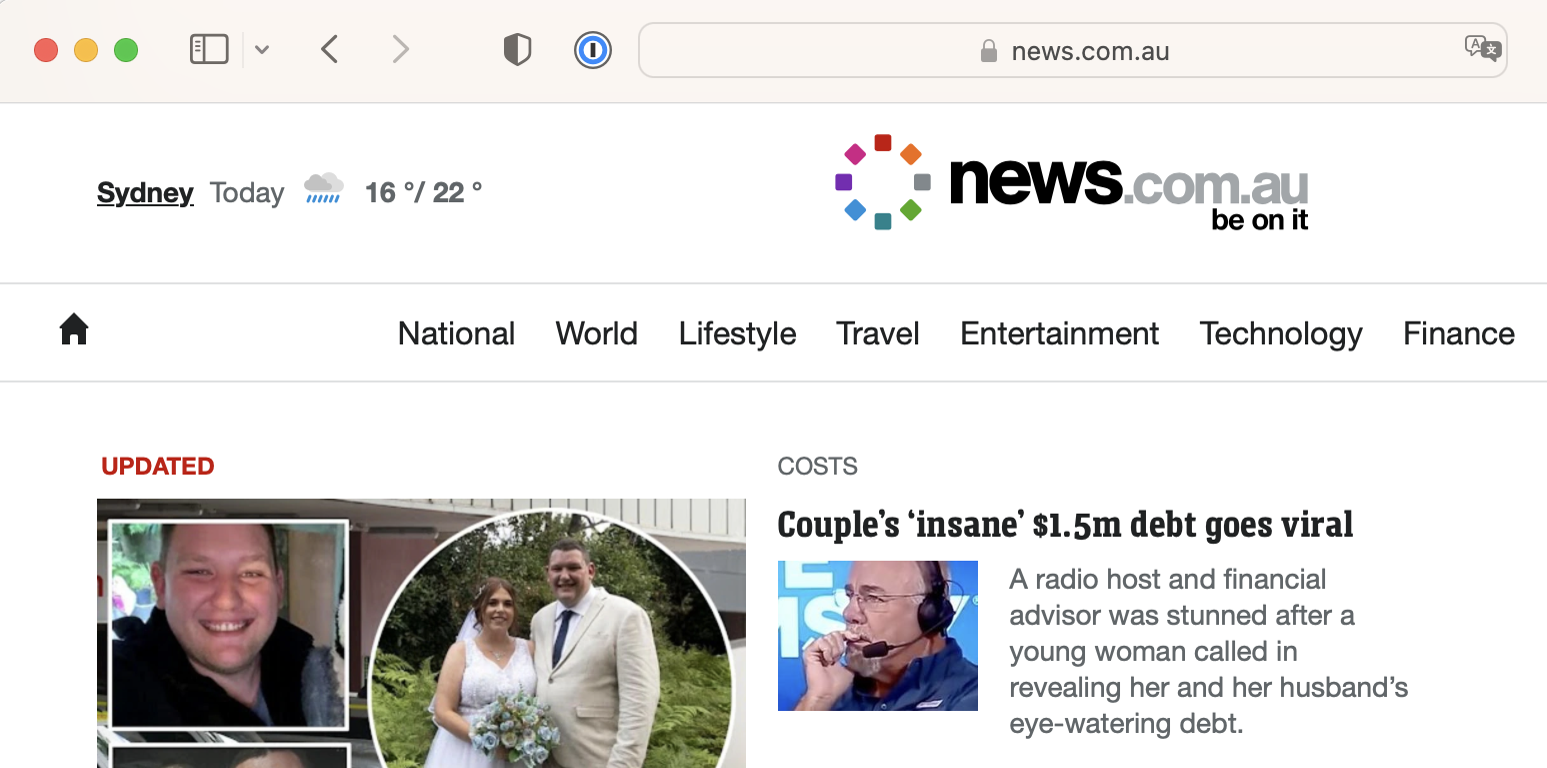Image resolution: width=1547 pixels, height=768 pixels.
Task: Open the Technology section
Action: [x=1281, y=334]
